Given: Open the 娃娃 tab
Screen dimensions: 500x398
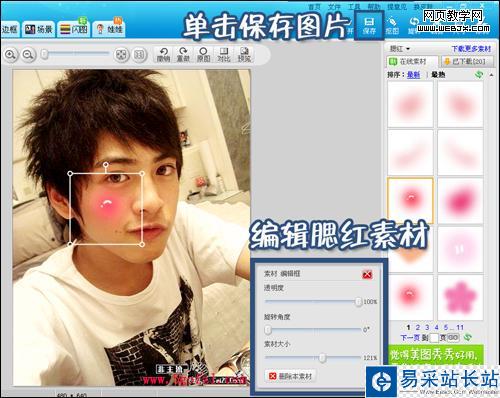Looking at the screenshot, I should [110, 29].
